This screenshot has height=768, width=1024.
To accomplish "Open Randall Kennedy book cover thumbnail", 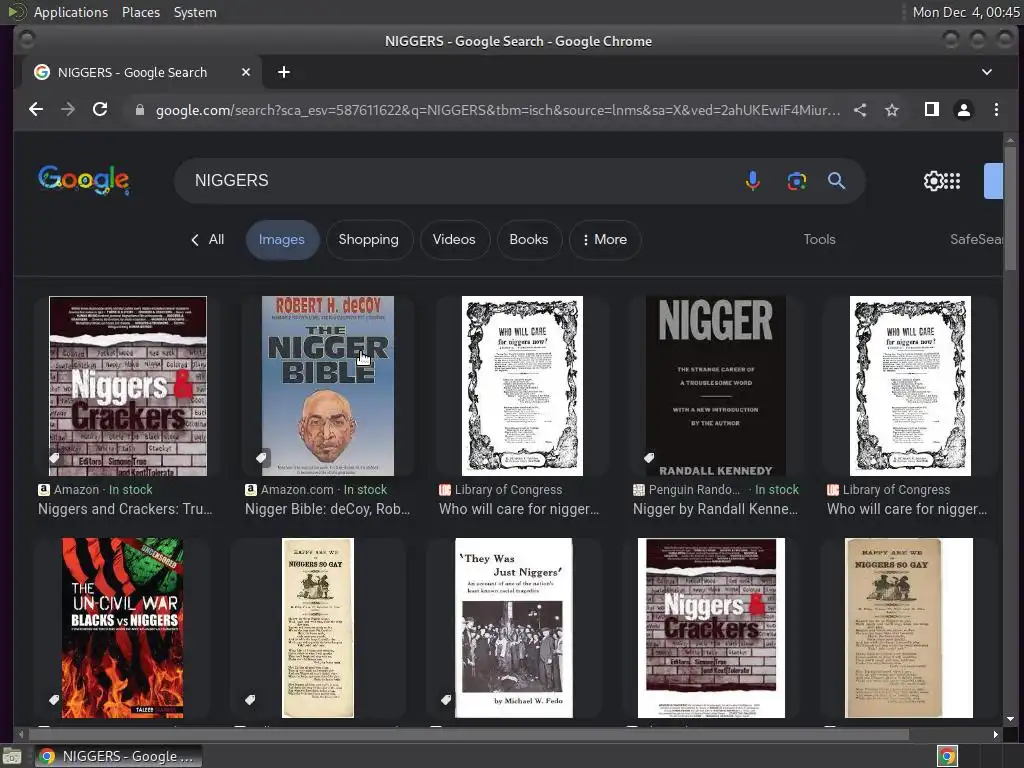I will [x=716, y=386].
